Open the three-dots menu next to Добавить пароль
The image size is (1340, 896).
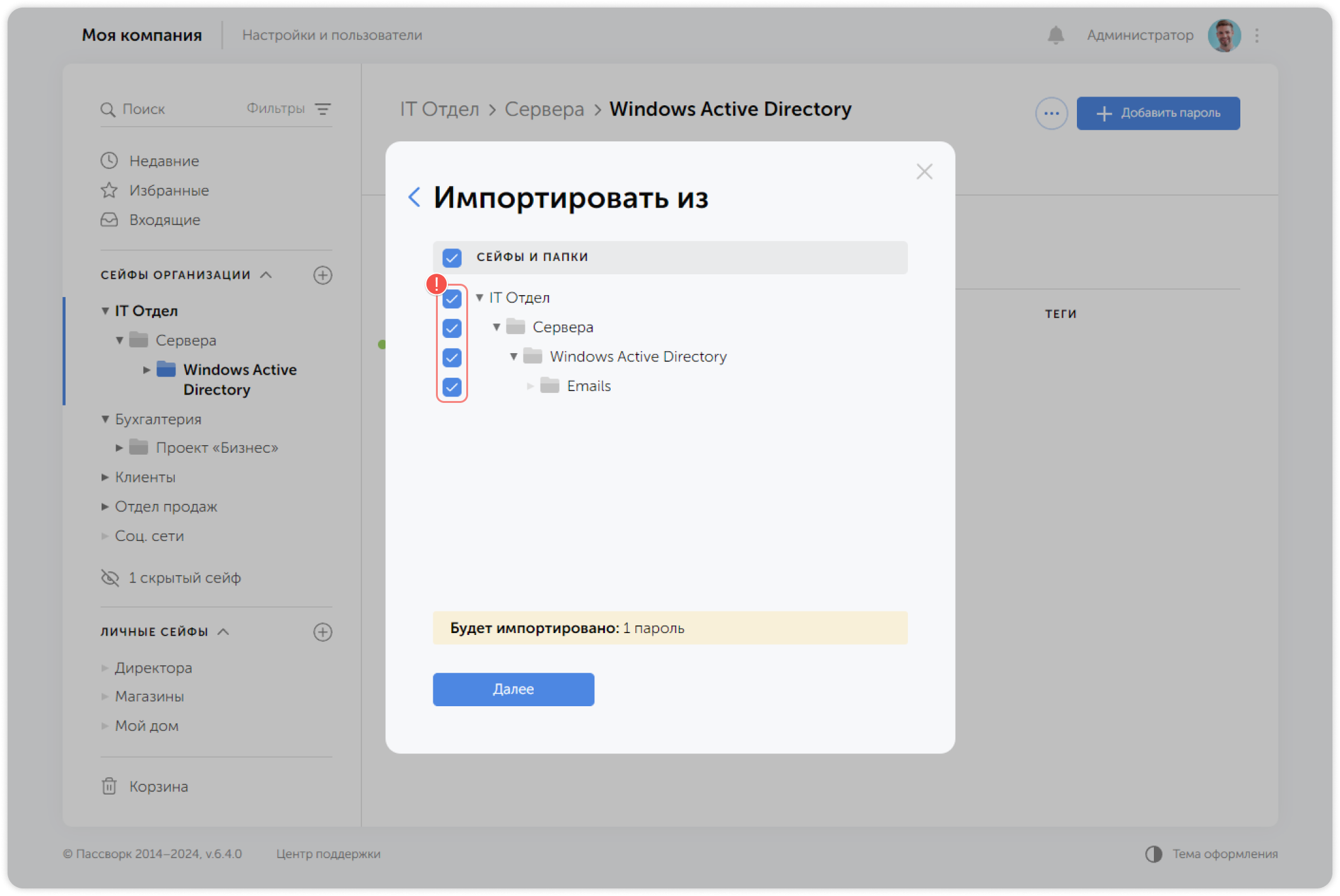point(1050,113)
